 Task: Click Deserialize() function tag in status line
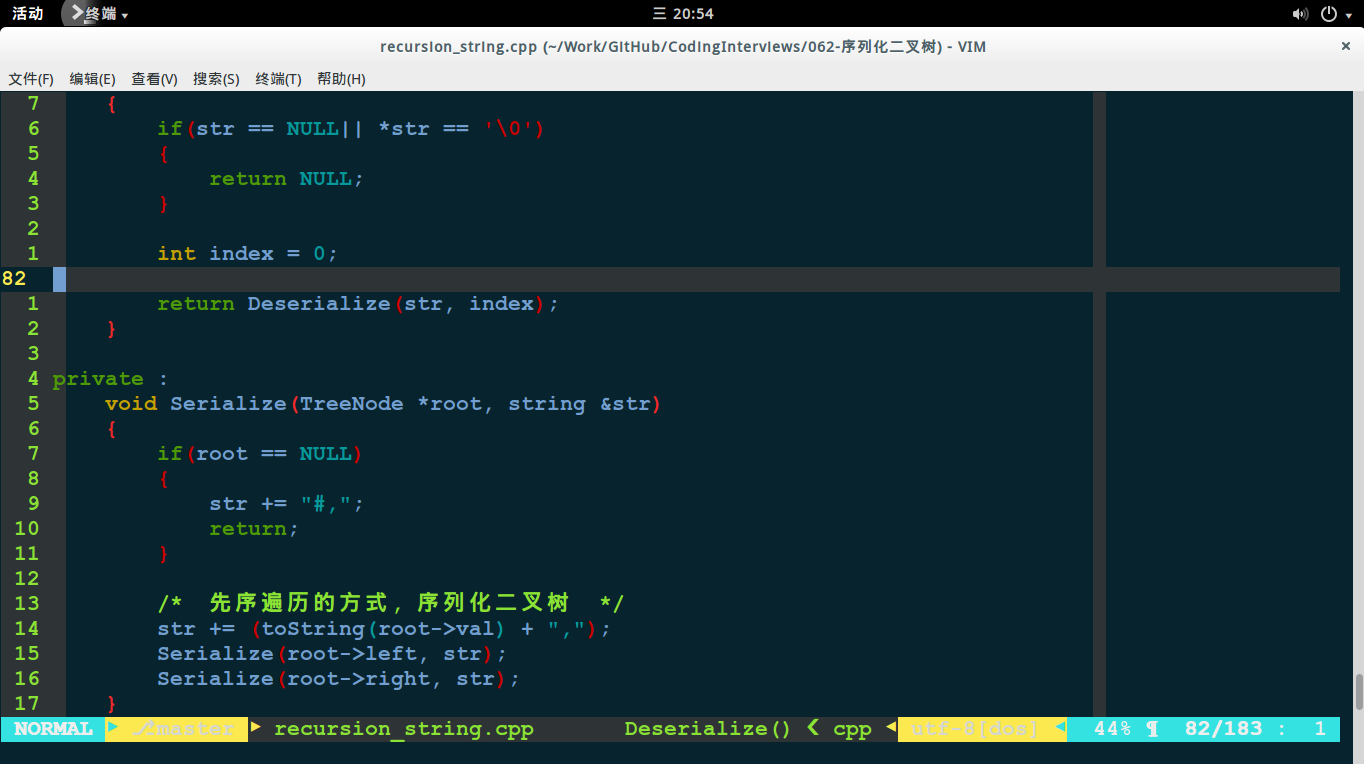pos(708,729)
